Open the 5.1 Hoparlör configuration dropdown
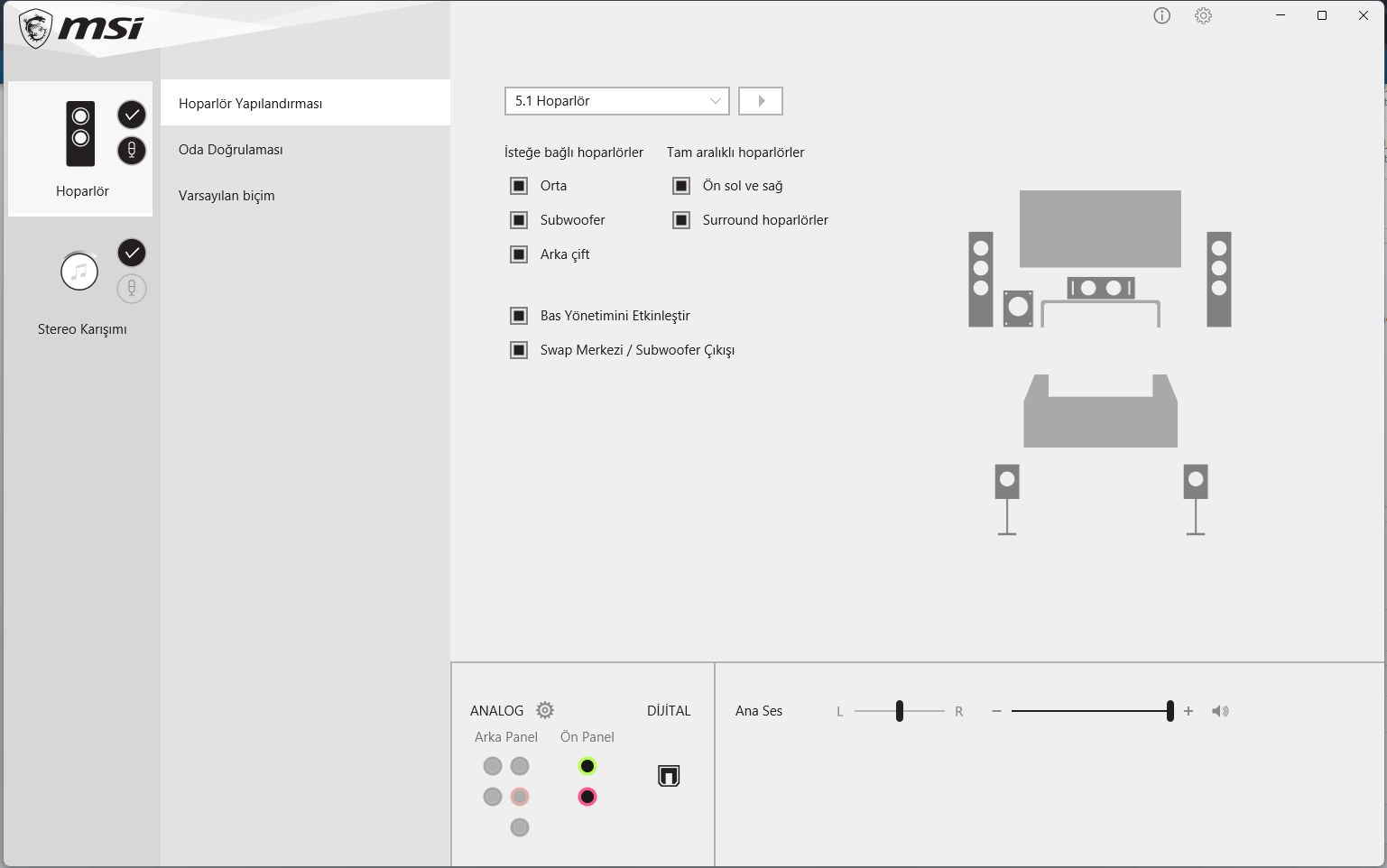Image resolution: width=1387 pixels, height=868 pixels. pos(616,101)
